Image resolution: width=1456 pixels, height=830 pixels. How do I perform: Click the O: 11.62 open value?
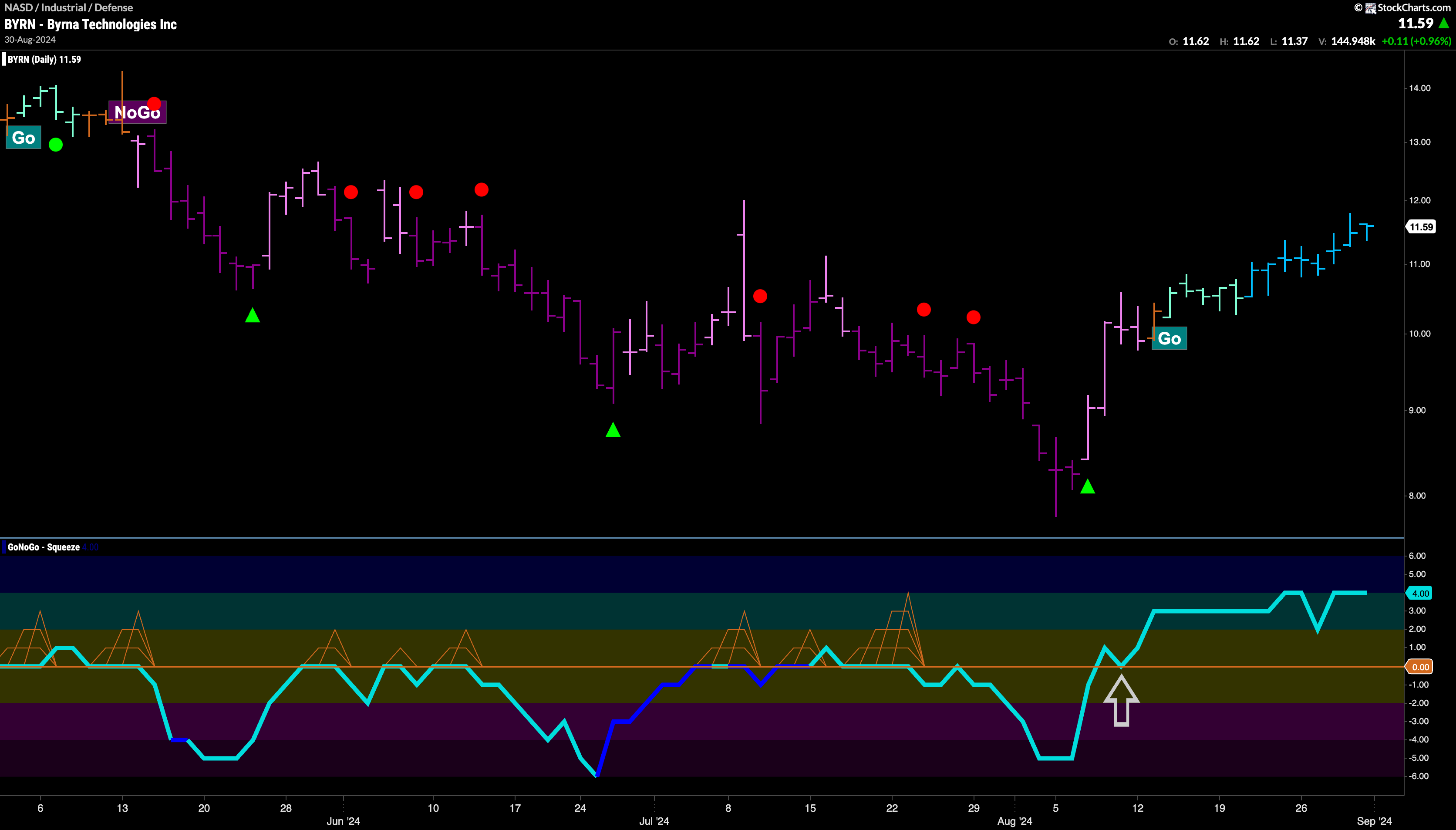1189,41
